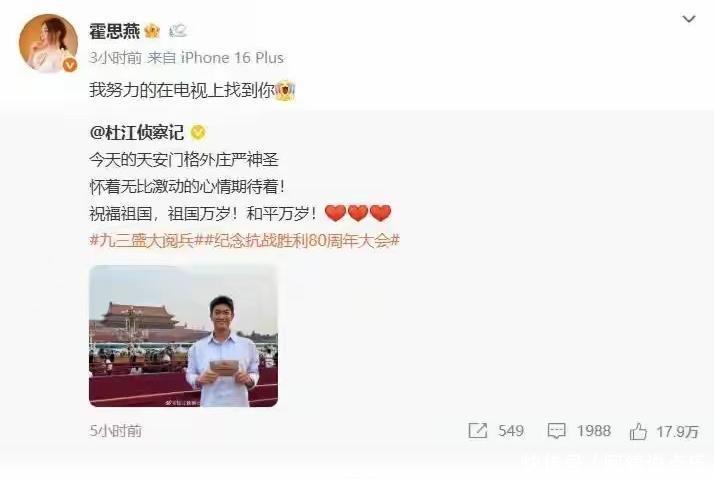Click the repost share icon
The height and width of the screenshot is (479, 714).
click(x=478, y=431)
